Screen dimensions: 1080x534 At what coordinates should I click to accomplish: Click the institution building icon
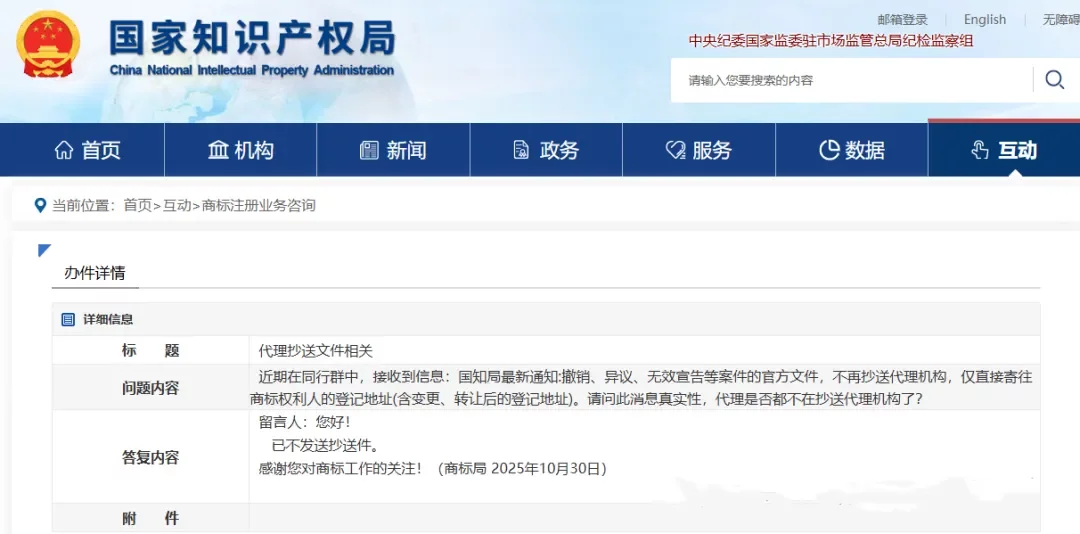218,150
